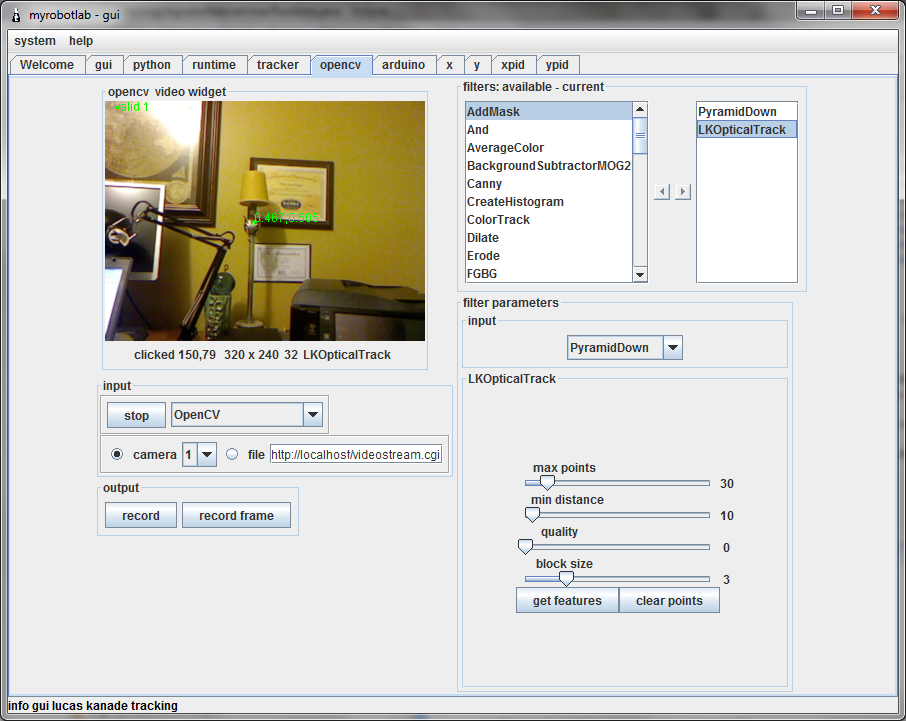Select Dilate filter

[x=548, y=237]
